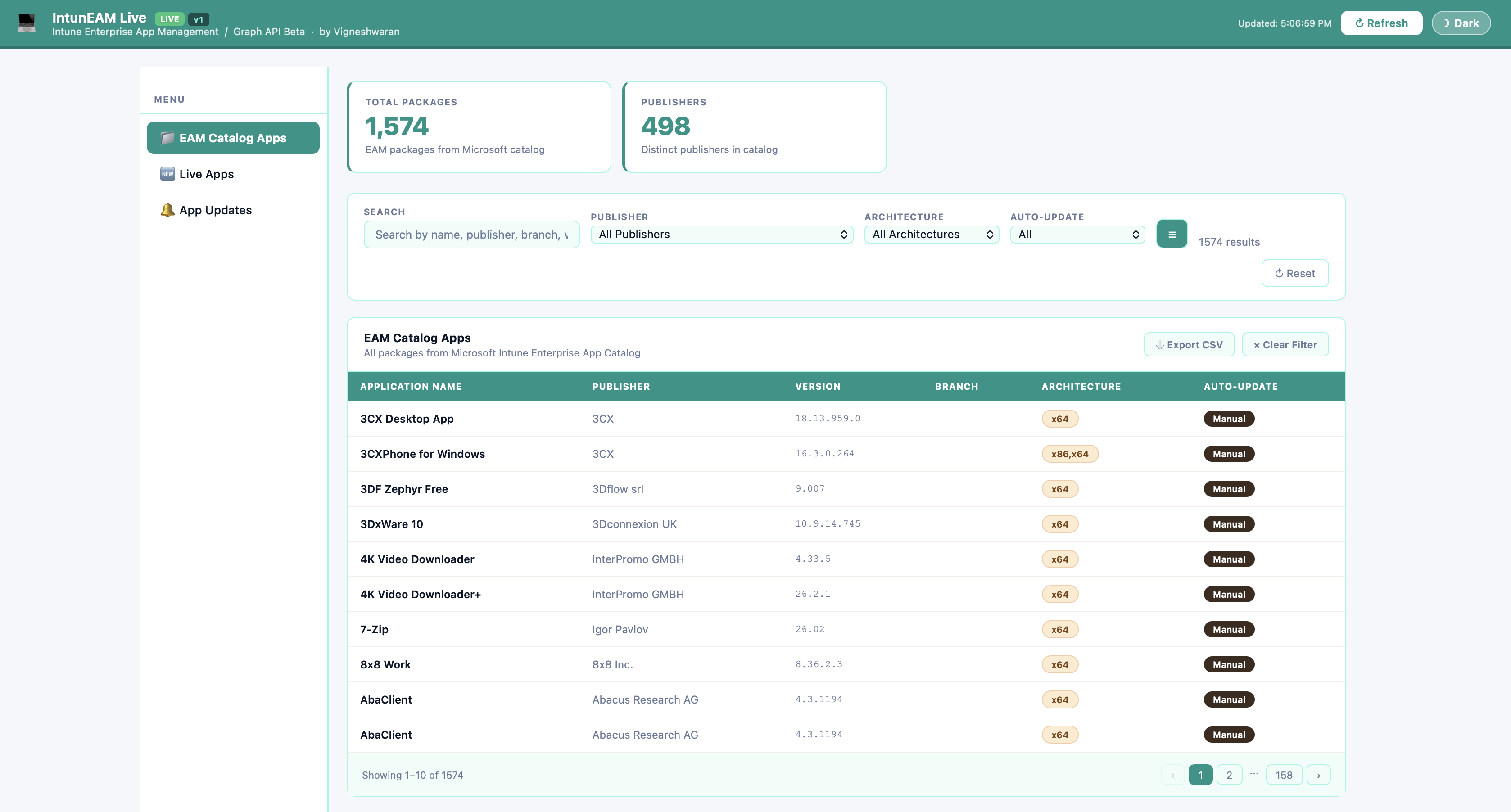The image size is (1511, 812).
Task: Click the Refresh button
Action: [1381, 23]
